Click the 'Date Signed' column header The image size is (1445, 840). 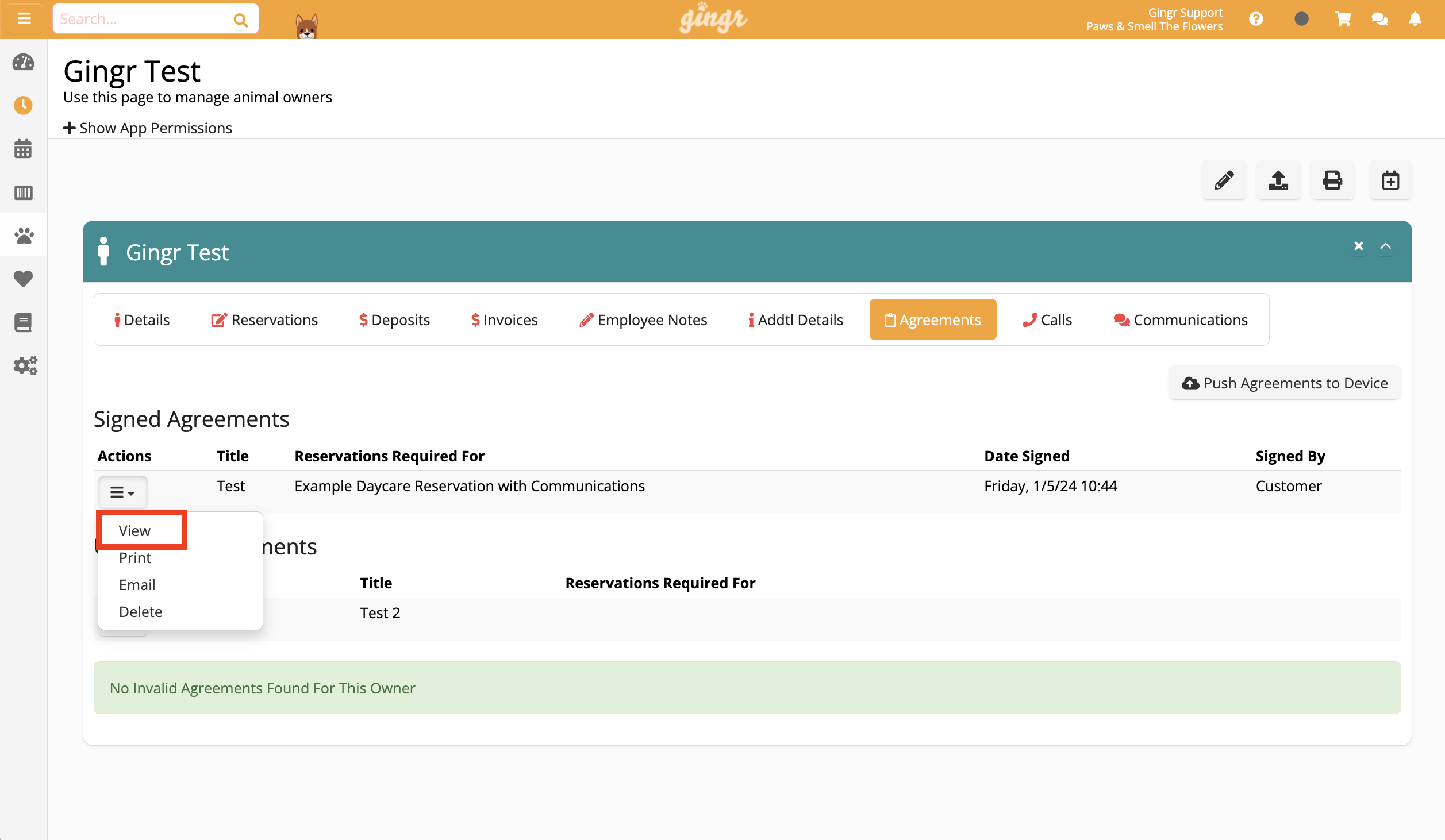pos(1027,456)
